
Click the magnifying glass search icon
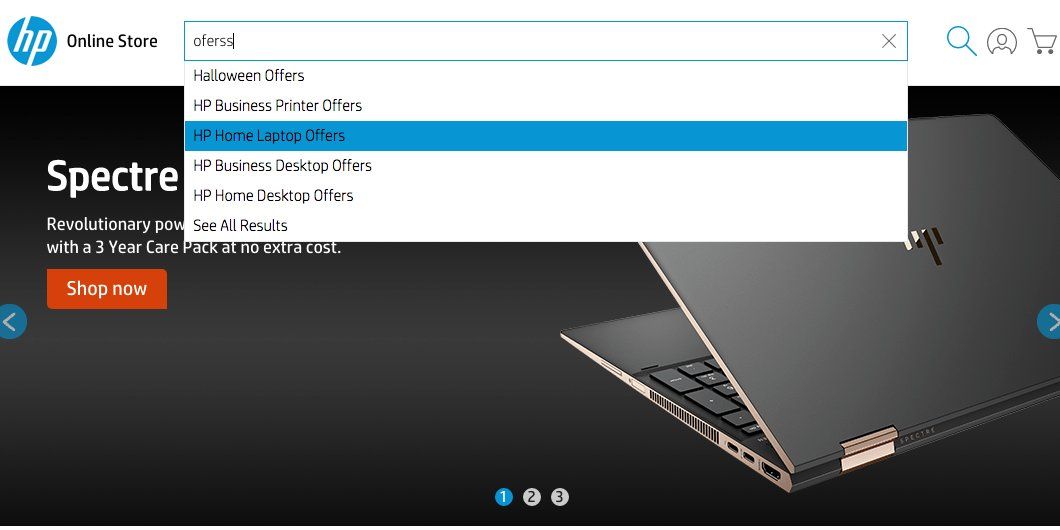coord(961,41)
